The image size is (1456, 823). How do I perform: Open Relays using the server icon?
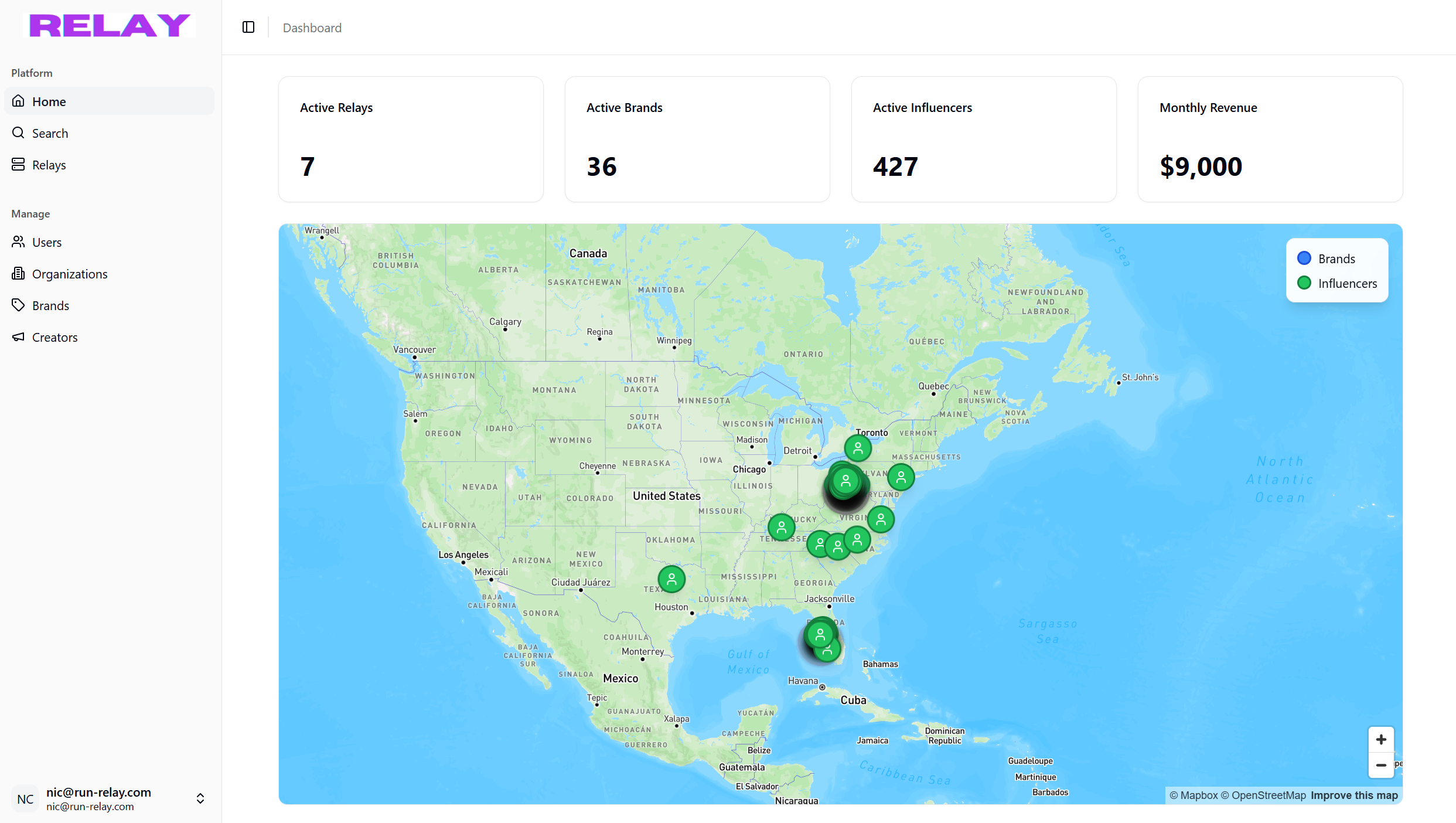pyautogui.click(x=18, y=164)
